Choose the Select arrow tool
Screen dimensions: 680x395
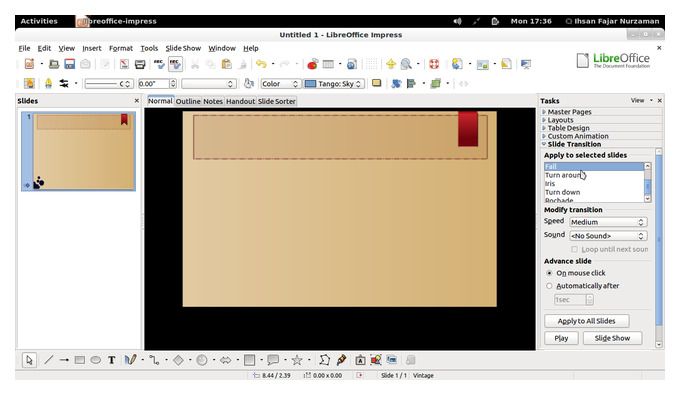pyautogui.click(x=29, y=360)
